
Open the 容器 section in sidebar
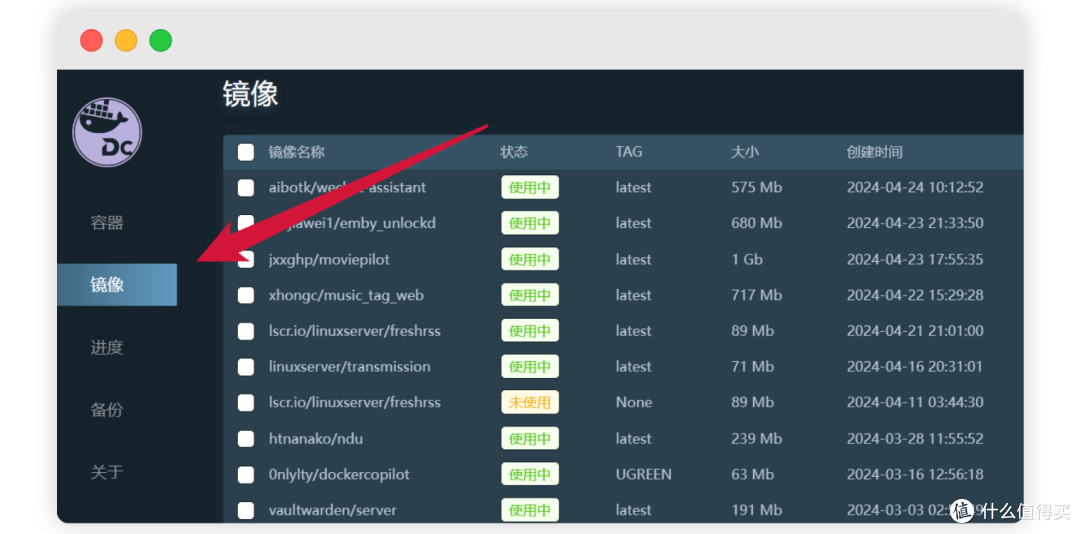(x=107, y=223)
